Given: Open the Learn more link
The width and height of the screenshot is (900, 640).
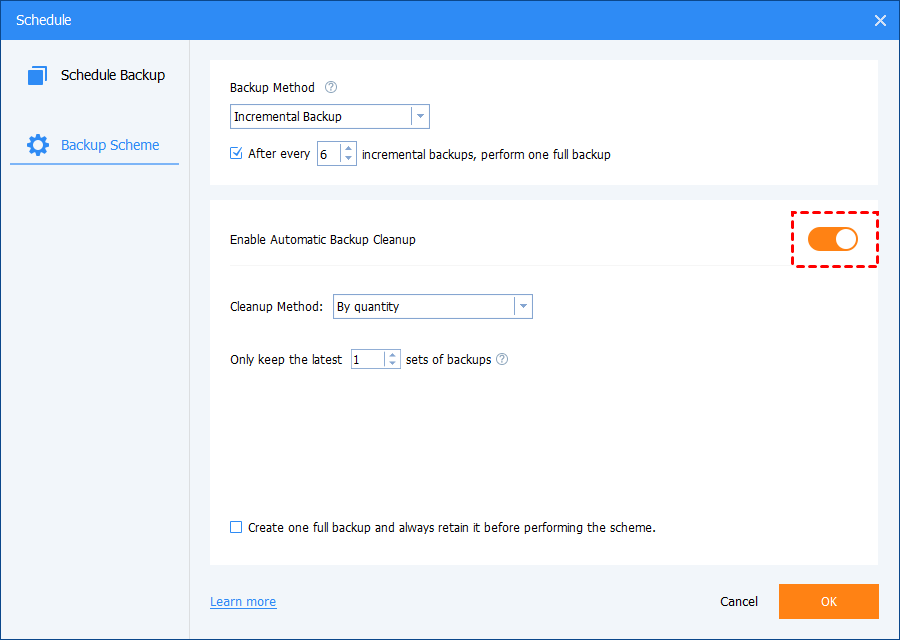Looking at the screenshot, I should pos(243,602).
